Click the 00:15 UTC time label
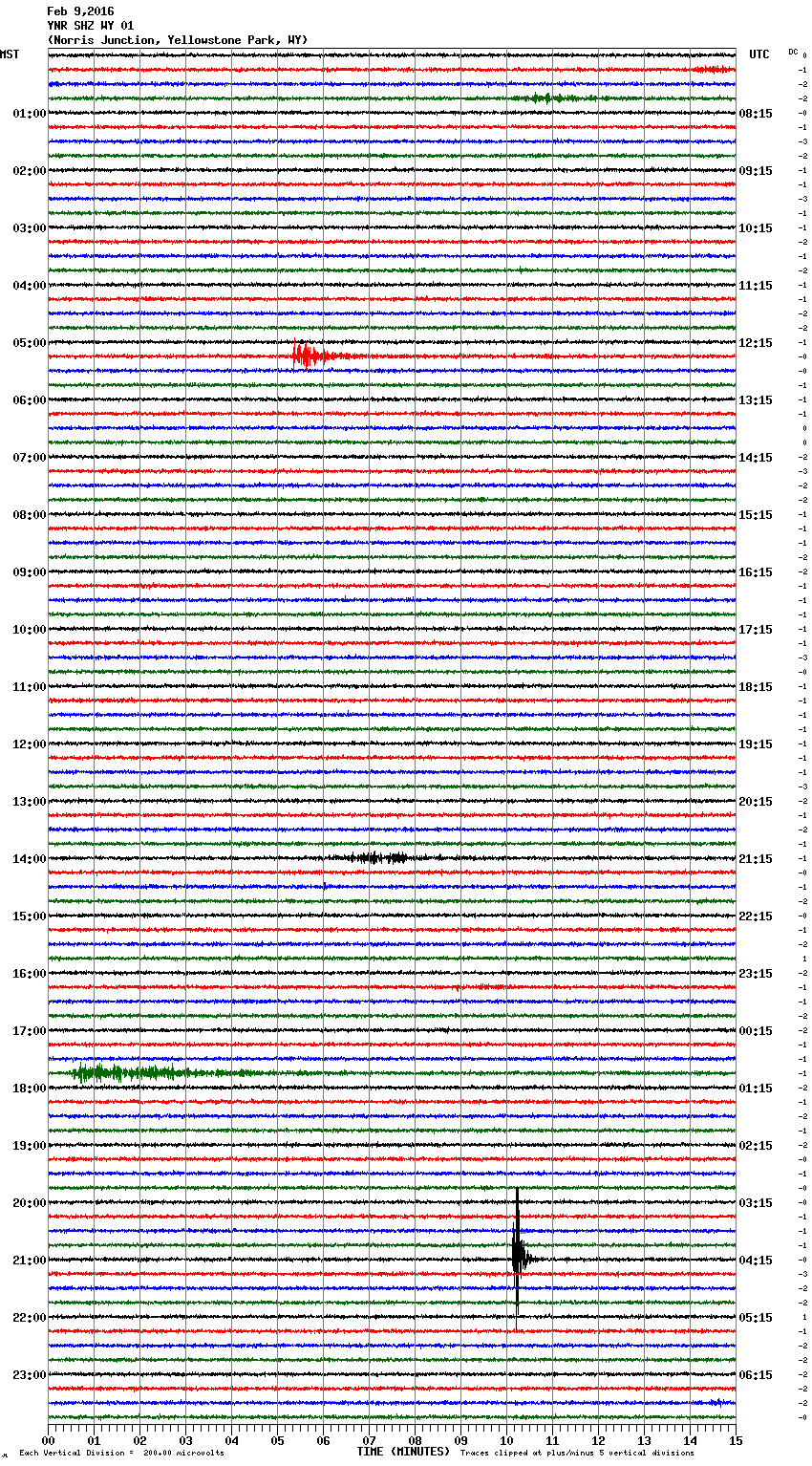 [756, 1031]
